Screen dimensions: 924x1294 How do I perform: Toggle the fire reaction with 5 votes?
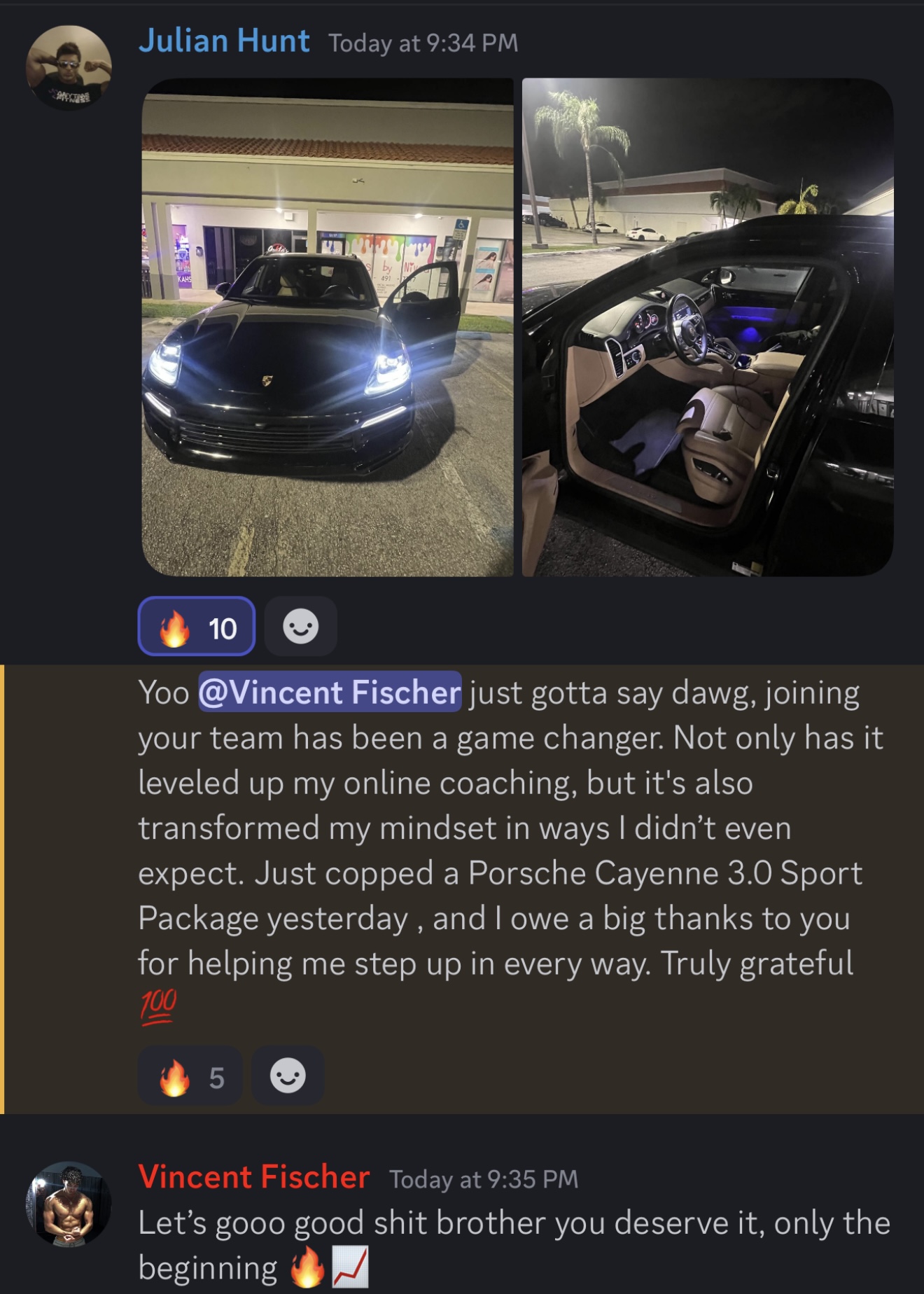(190, 1076)
